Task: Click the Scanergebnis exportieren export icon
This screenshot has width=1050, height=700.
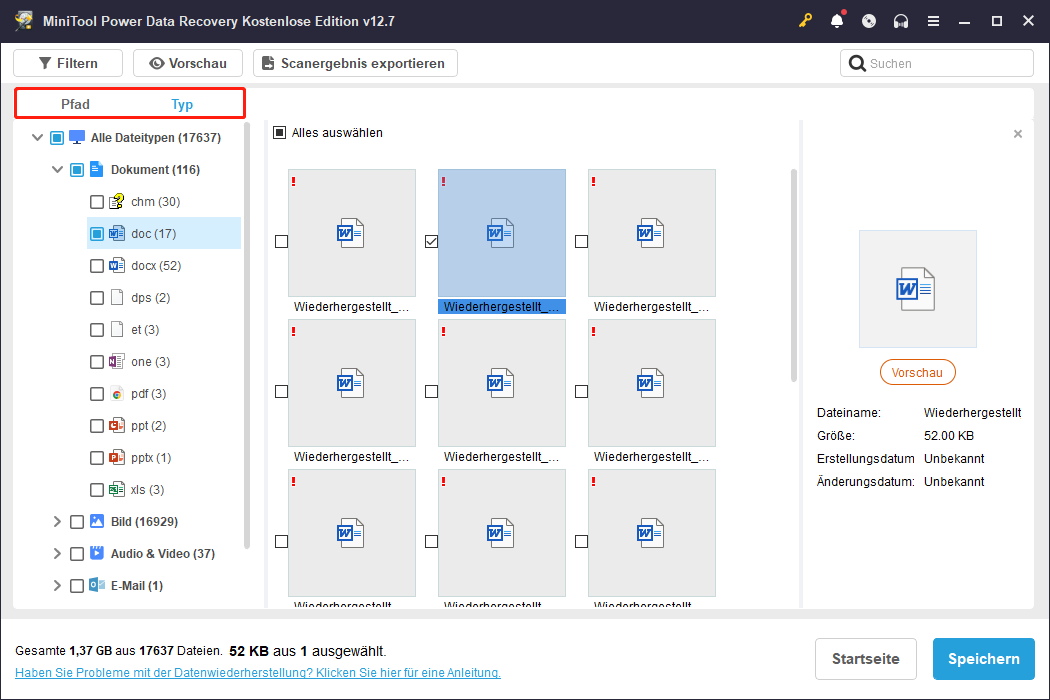Action: (267, 62)
